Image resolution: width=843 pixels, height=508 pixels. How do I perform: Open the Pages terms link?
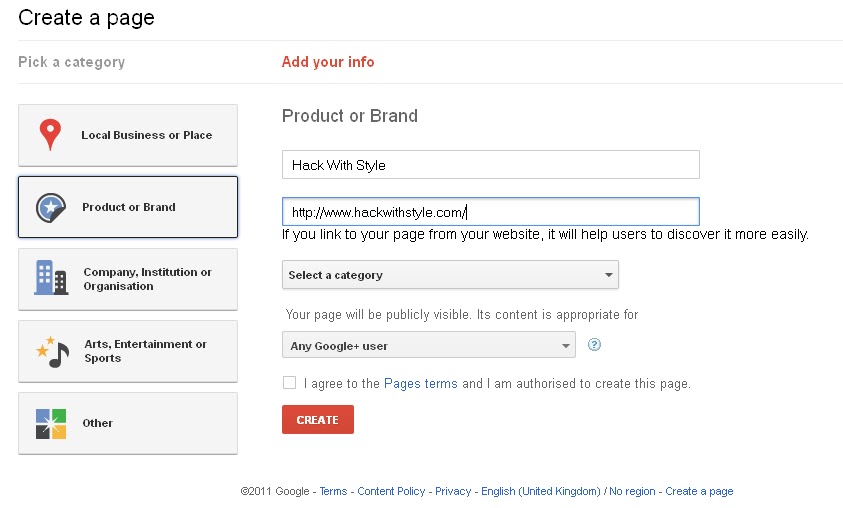coord(420,383)
